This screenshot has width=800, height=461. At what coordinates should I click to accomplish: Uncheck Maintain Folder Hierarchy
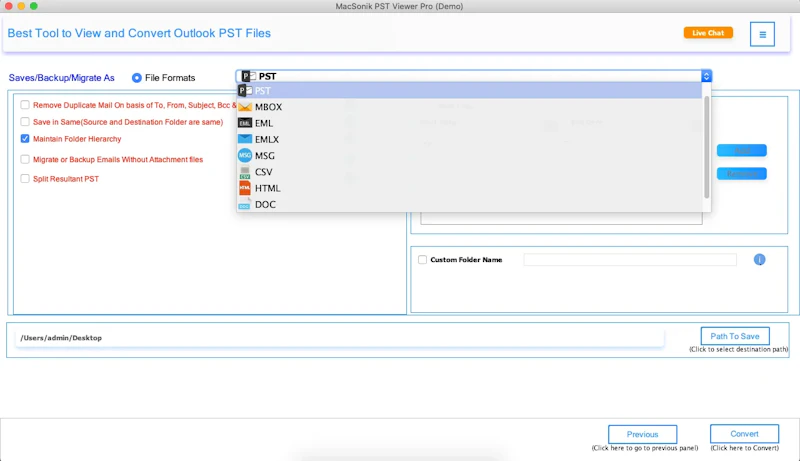pos(25,139)
